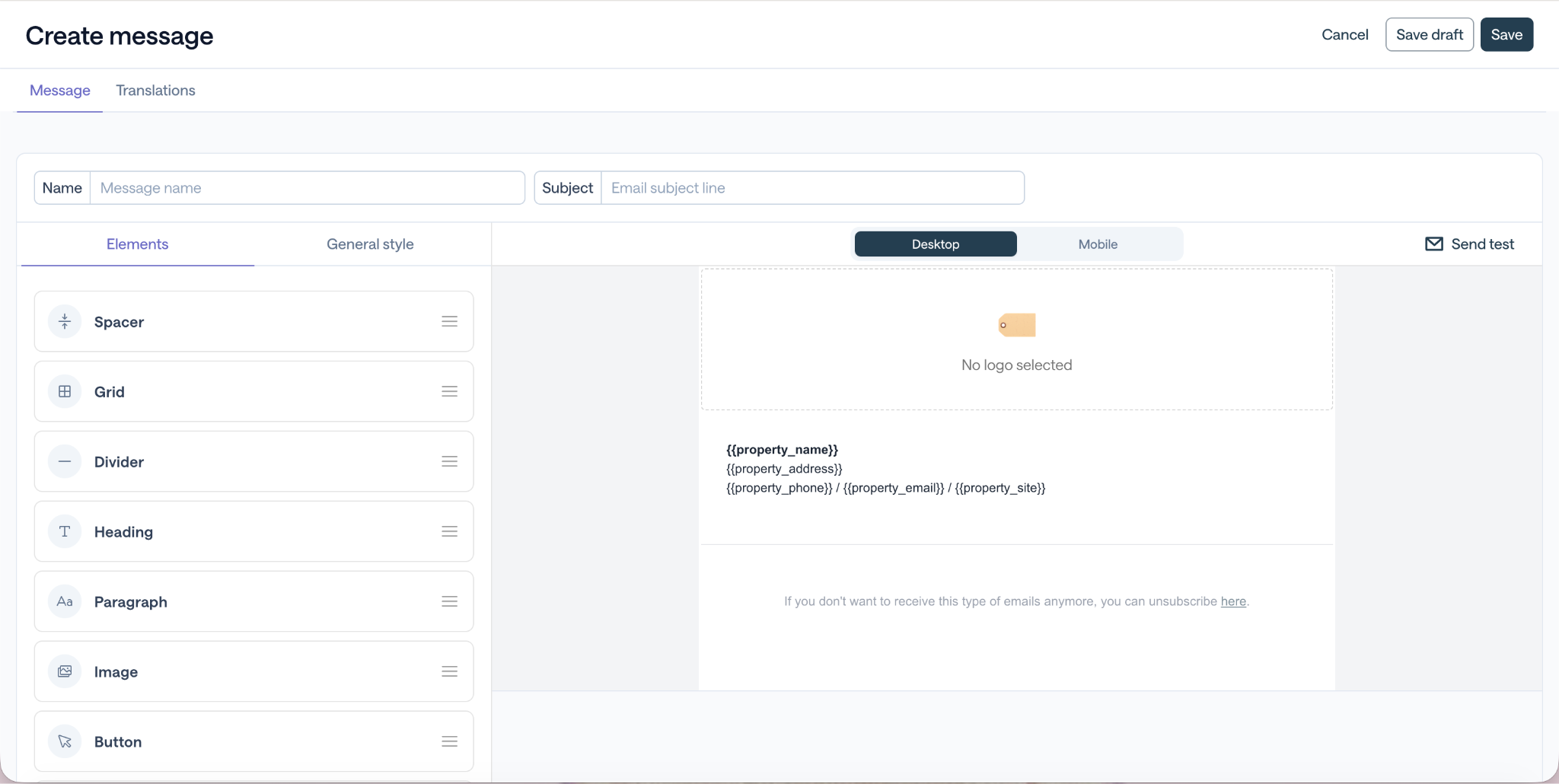Click the Spacer row drag handle
Screen dimensions: 1559x784
pyautogui.click(x=450, y=321)
